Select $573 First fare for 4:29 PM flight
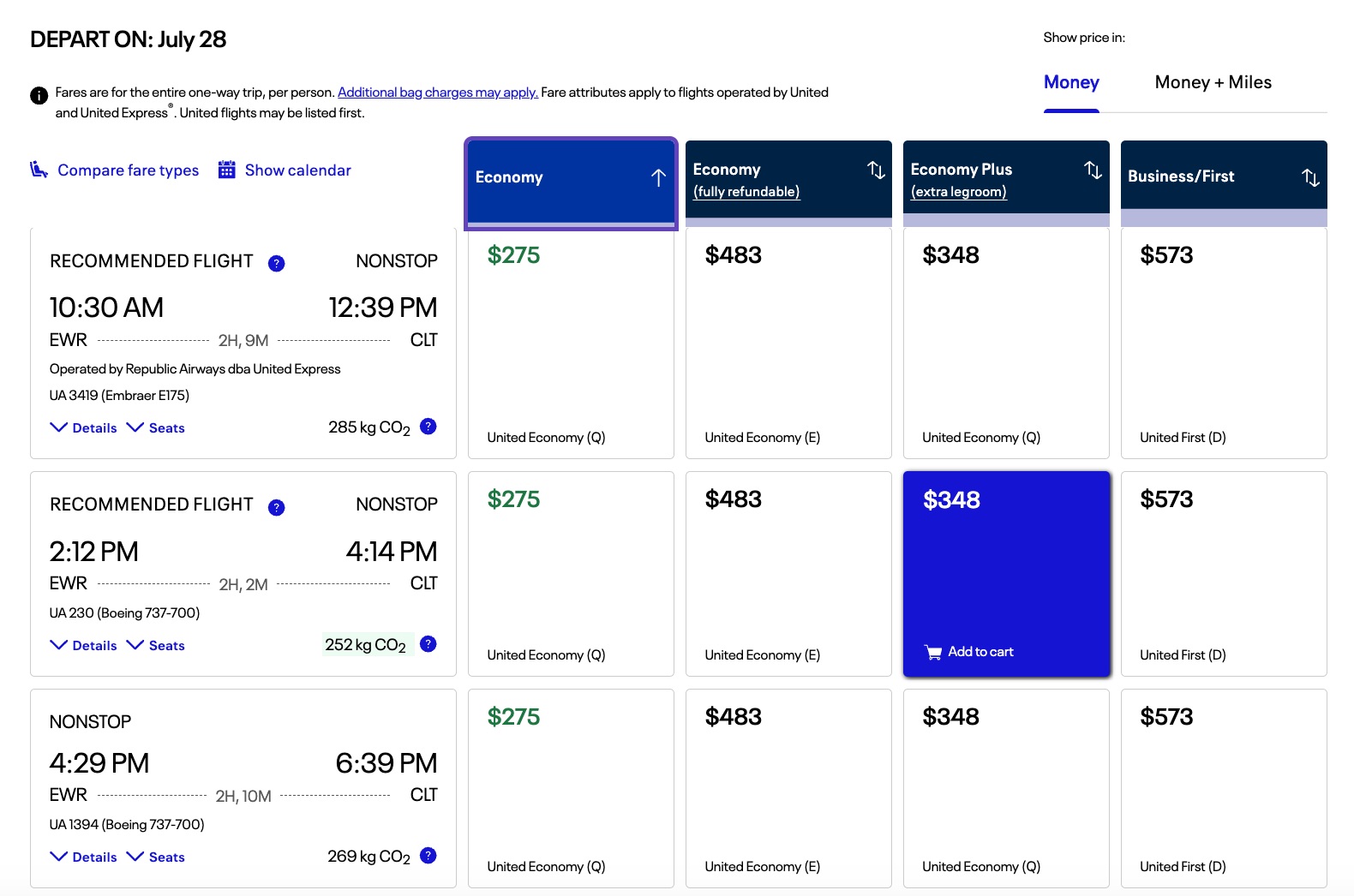1354x896 pixels. 1224,788
